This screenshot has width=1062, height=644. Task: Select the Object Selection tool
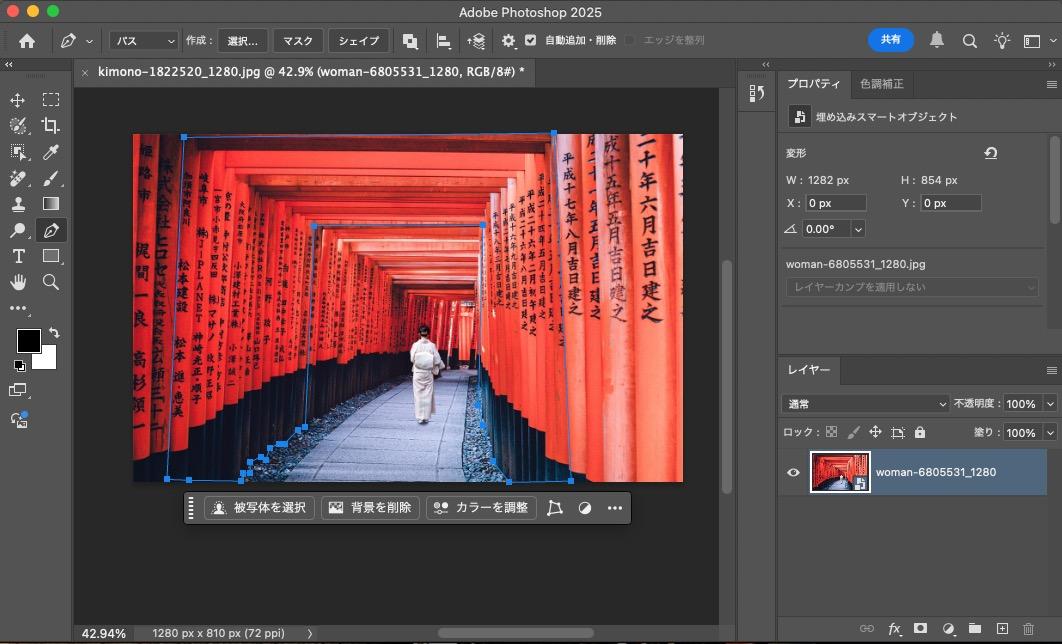18,152
